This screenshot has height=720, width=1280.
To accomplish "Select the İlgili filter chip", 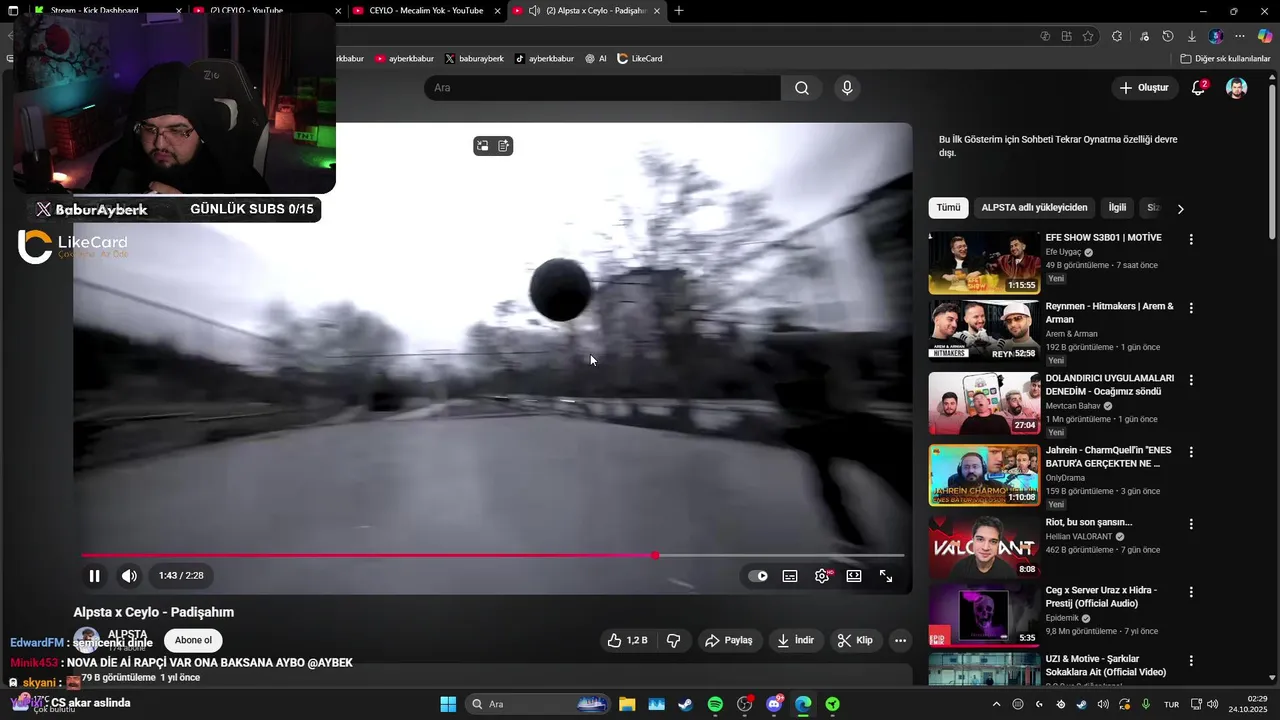I will coord(1117,208).
